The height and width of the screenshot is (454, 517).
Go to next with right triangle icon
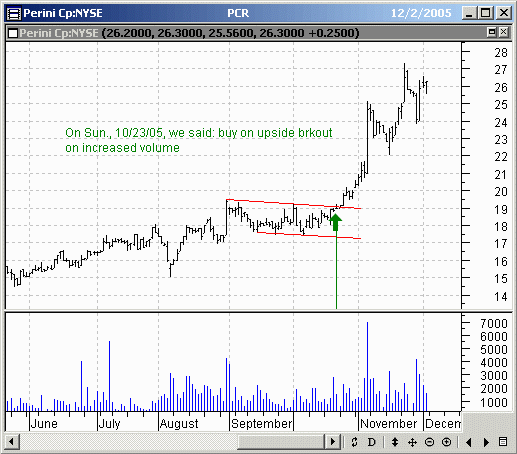click(486, 442)
